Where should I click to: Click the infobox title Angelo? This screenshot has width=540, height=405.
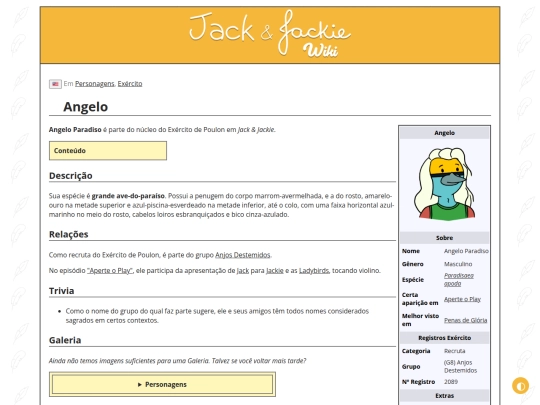444,133
